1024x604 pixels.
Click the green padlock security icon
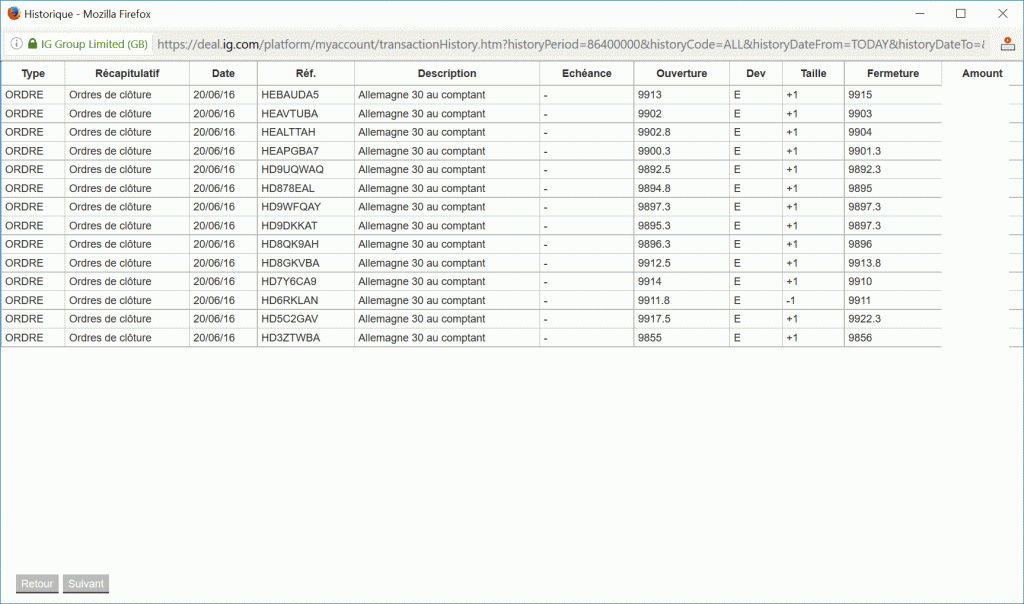coord(32,44)
